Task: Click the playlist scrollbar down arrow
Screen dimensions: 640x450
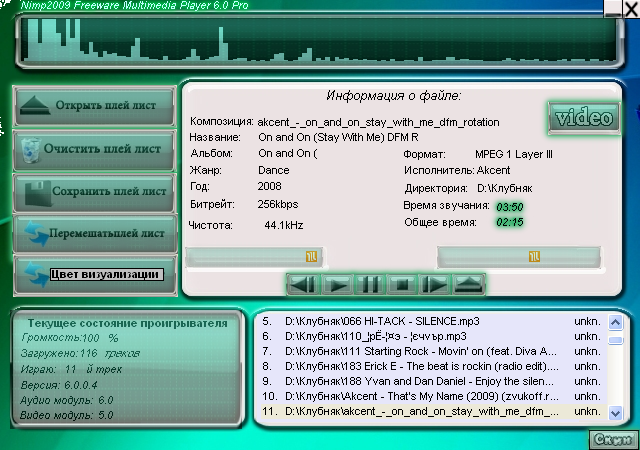Action: coord(616,413)
